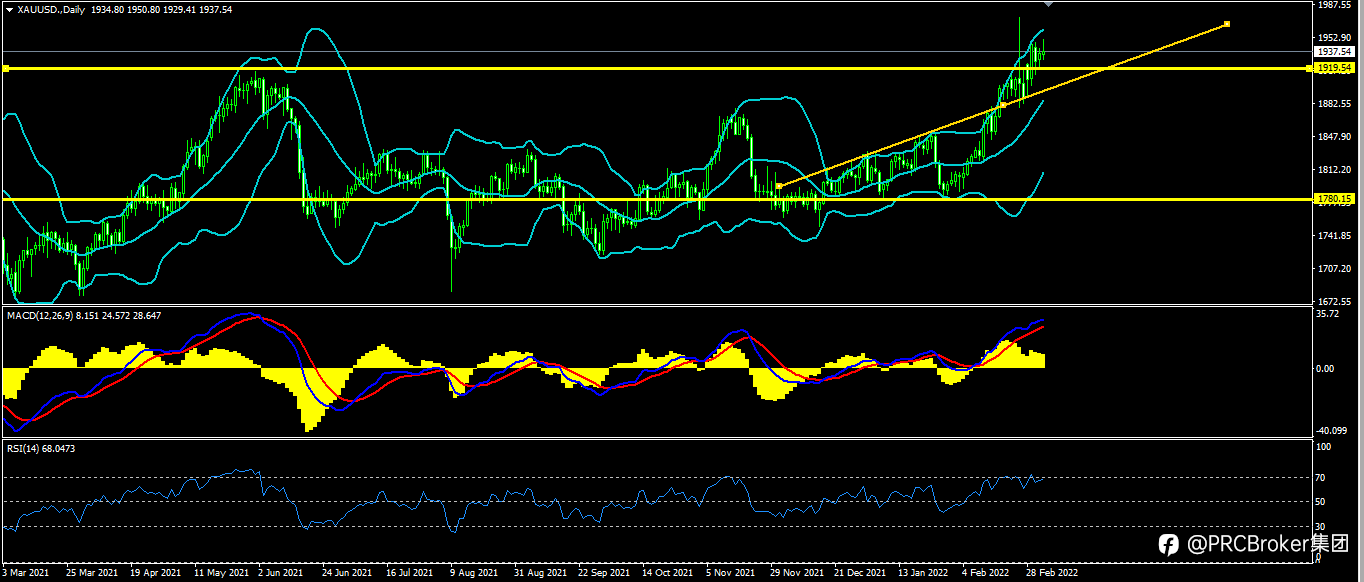
Task: Click the 9 Aug 2021 date label
Action: coord(473,573)
